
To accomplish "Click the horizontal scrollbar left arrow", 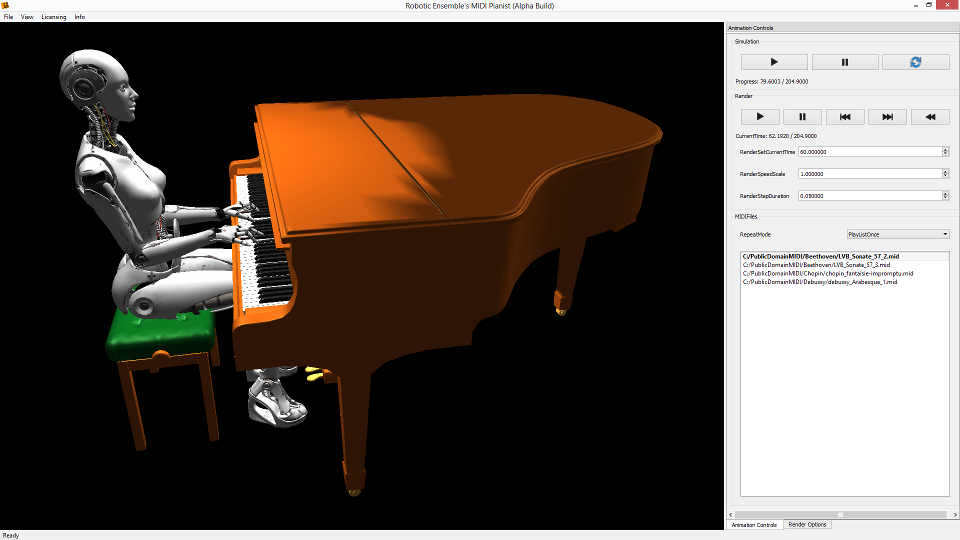I will click(731, 514).
